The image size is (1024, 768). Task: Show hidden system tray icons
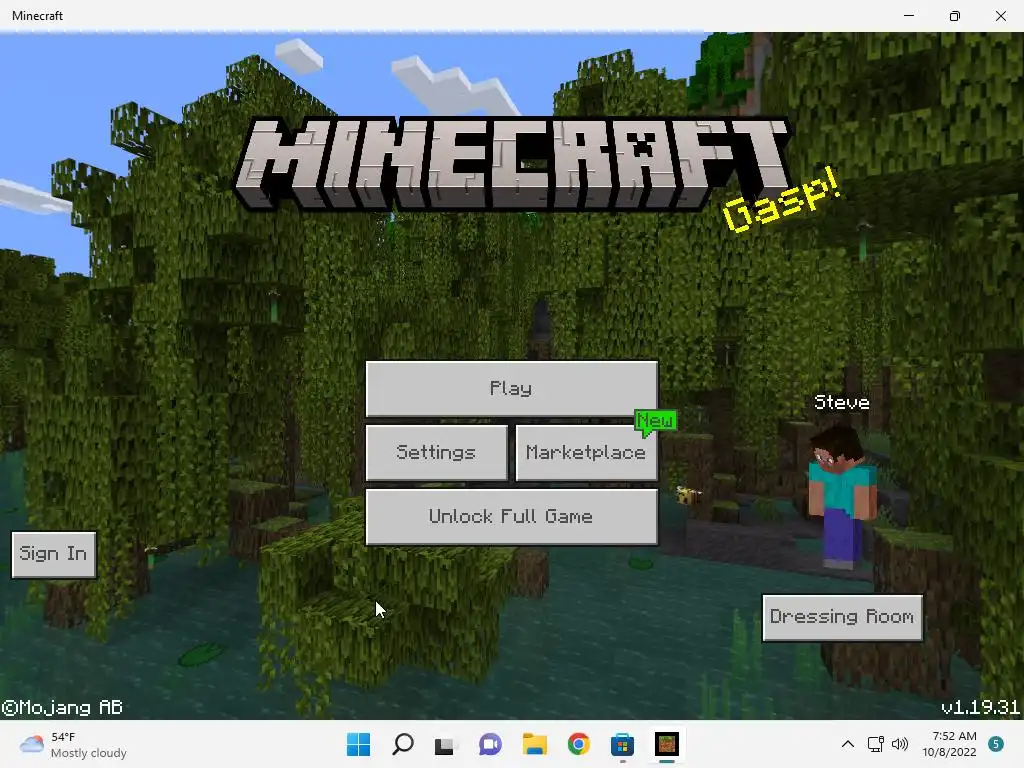click(x=848, y=744)
